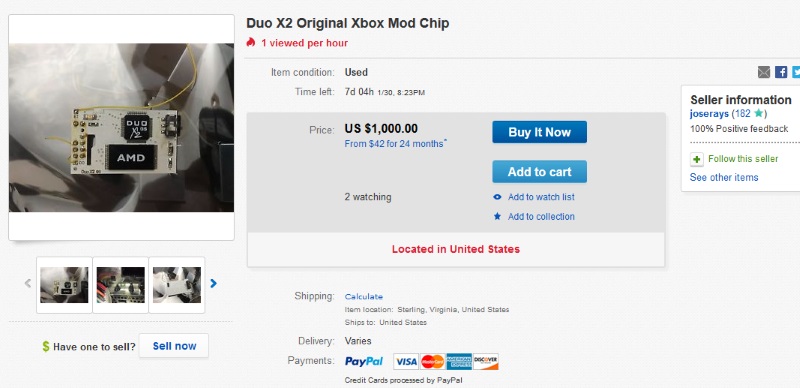The width and height of the screenshot is (800, 388).
Task: Share listing via Twitter icon
Action: click(x=796, y=72)
